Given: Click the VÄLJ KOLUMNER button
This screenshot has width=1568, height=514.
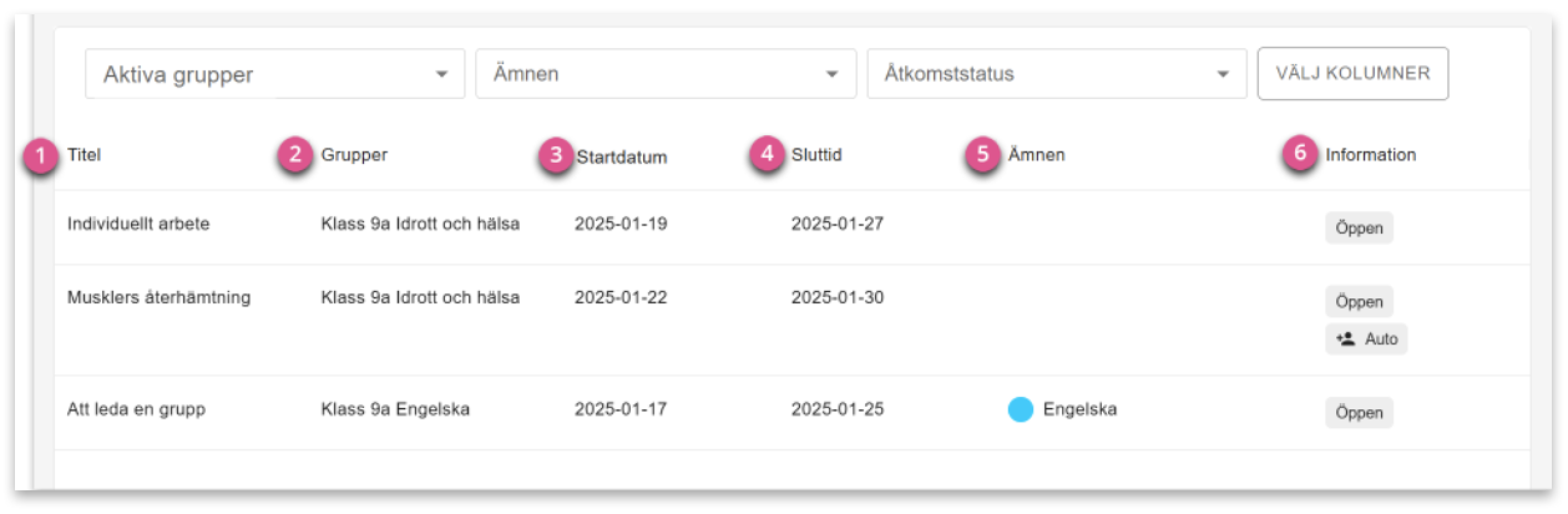Looking at the screenshot, I should click(1353, 74).
